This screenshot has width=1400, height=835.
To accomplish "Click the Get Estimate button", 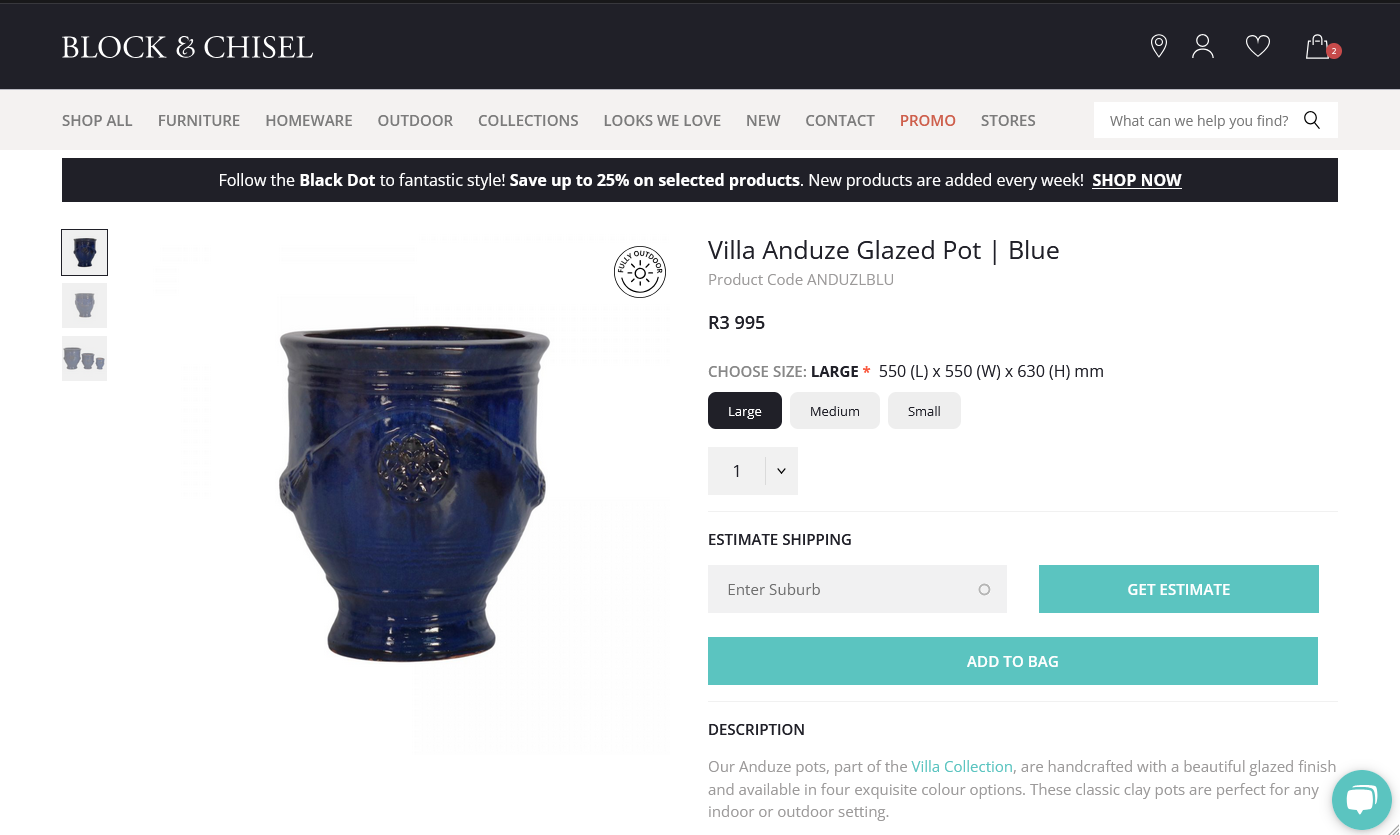I will point(1178,589).
